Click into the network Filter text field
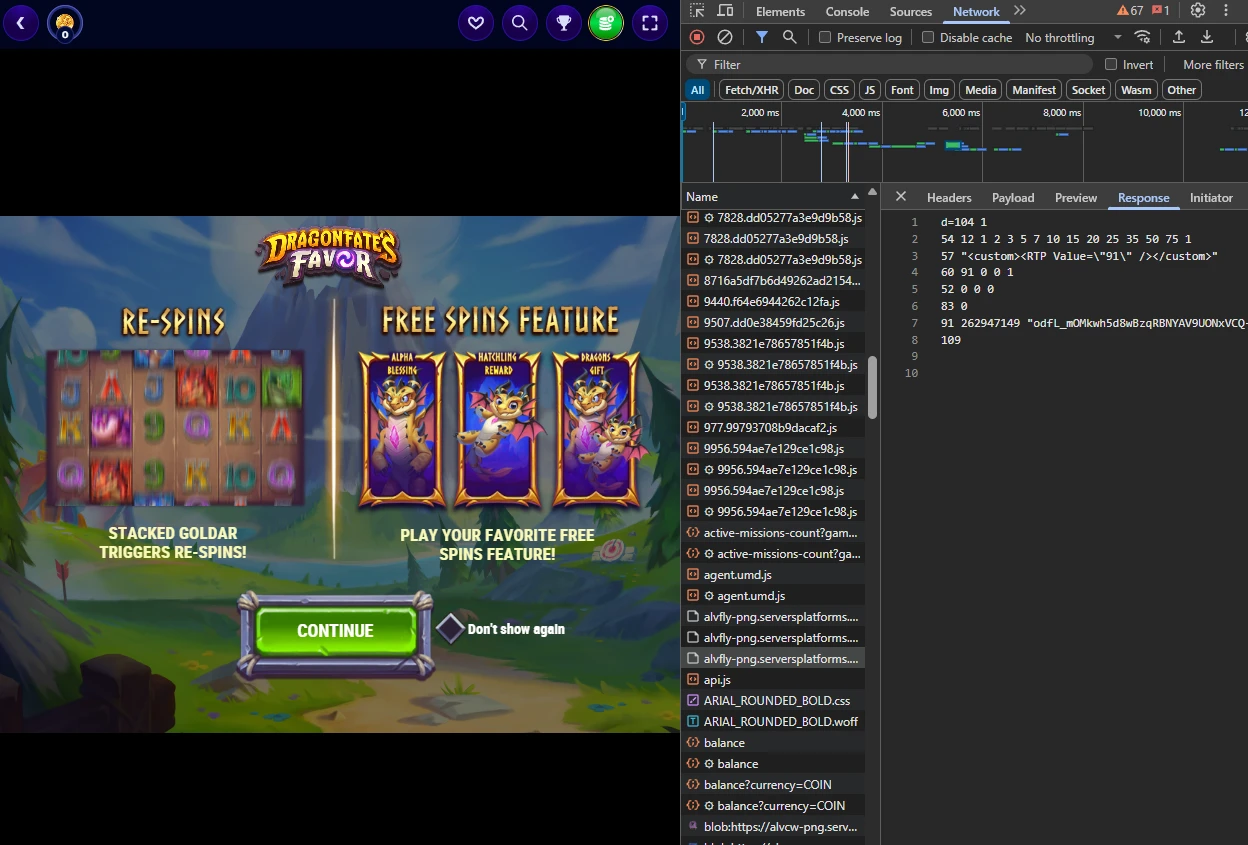1248x845 pixels. point(889,64)
